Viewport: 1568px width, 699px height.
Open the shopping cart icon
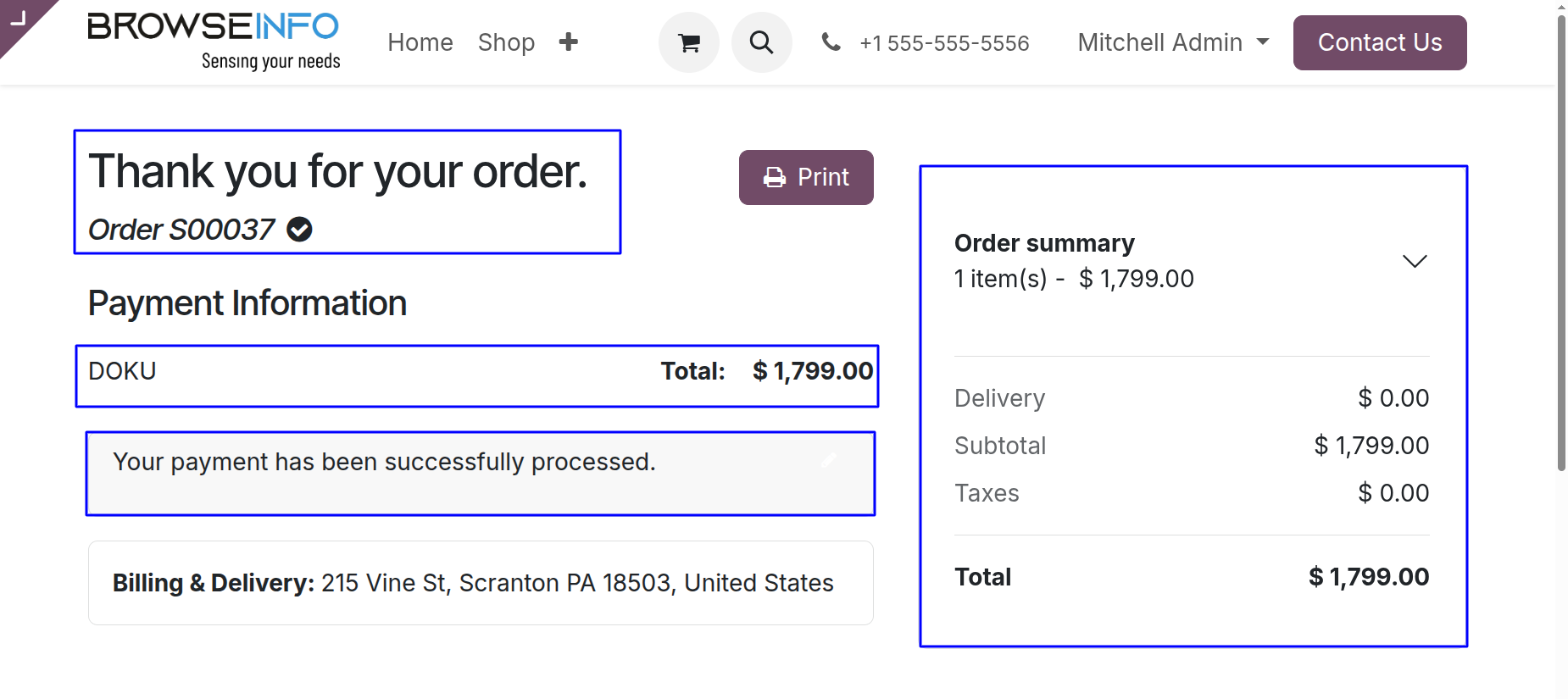(689, 42)
